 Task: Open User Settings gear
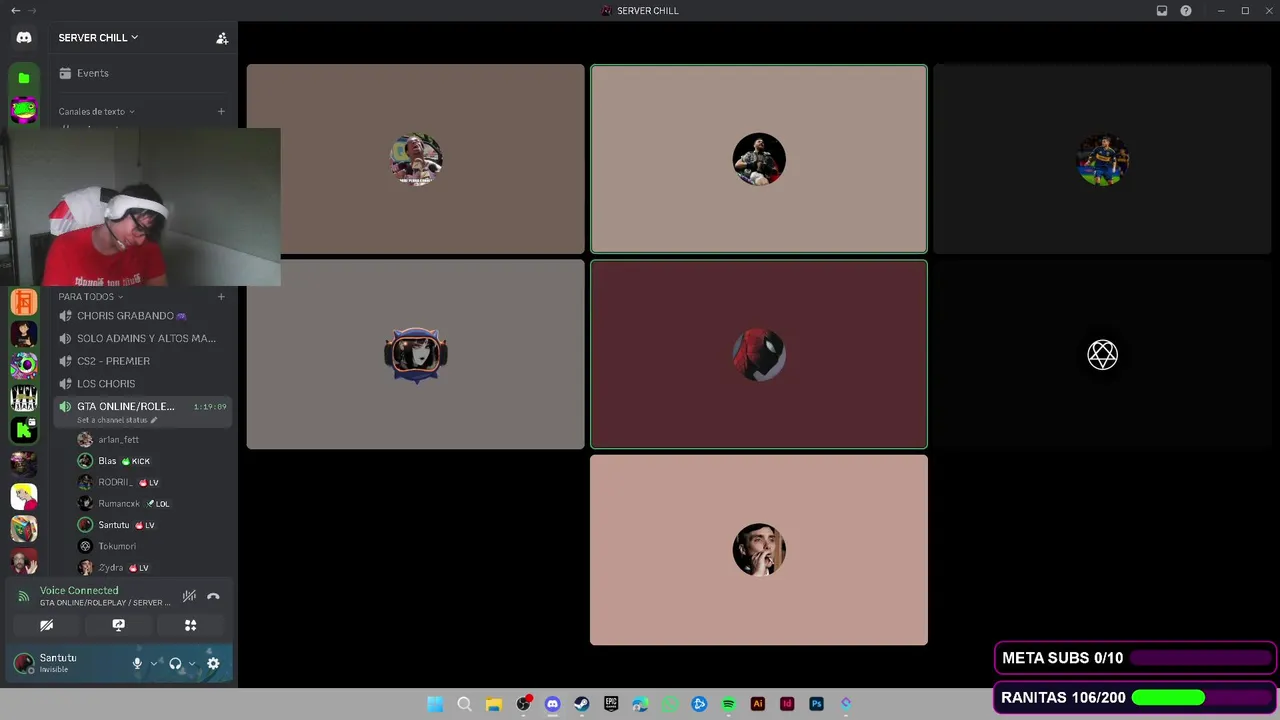pos(213,663)
